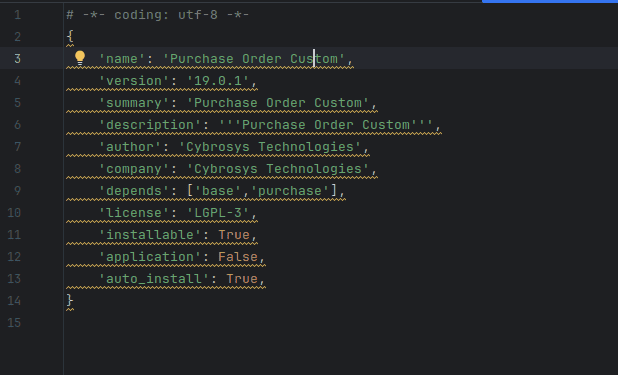Click the 'purchase' dependency string
This screenshot has height=375, width=618.
click(290, 191)
